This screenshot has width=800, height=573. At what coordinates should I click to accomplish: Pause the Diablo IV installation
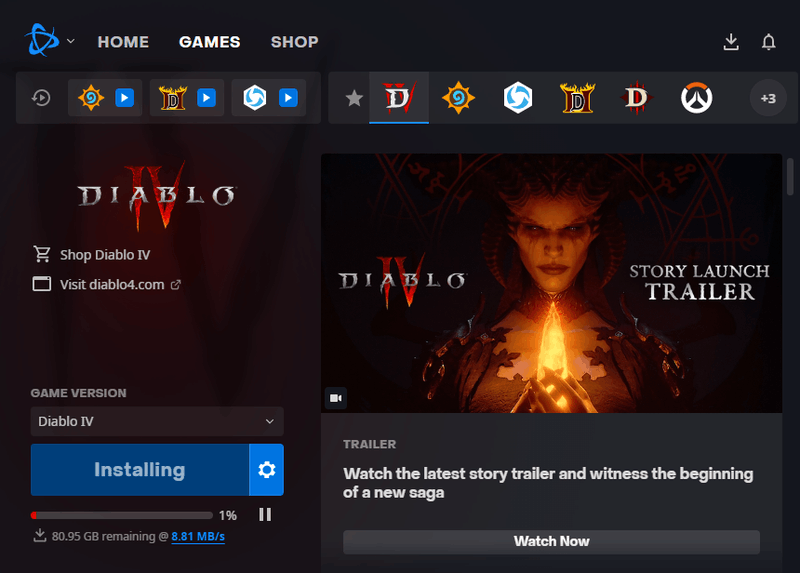(265, 514)
